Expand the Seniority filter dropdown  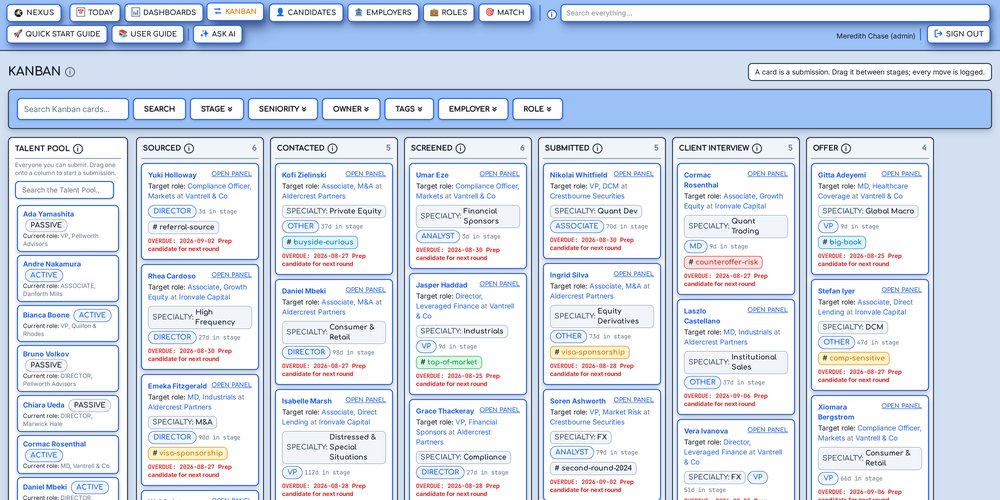click(283, 109)
